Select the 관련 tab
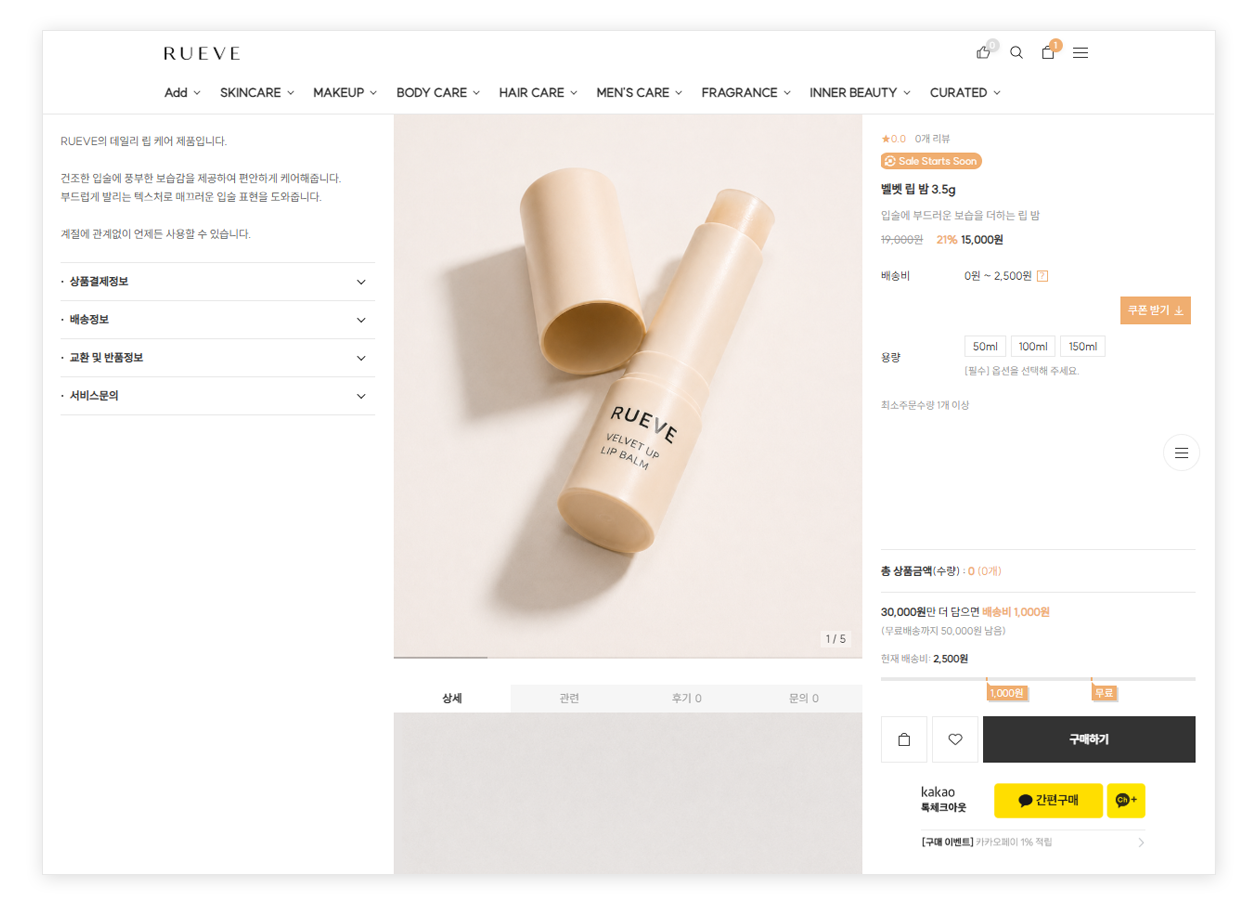The width and height of the screenshot is (1254, 911). [569, 698]
